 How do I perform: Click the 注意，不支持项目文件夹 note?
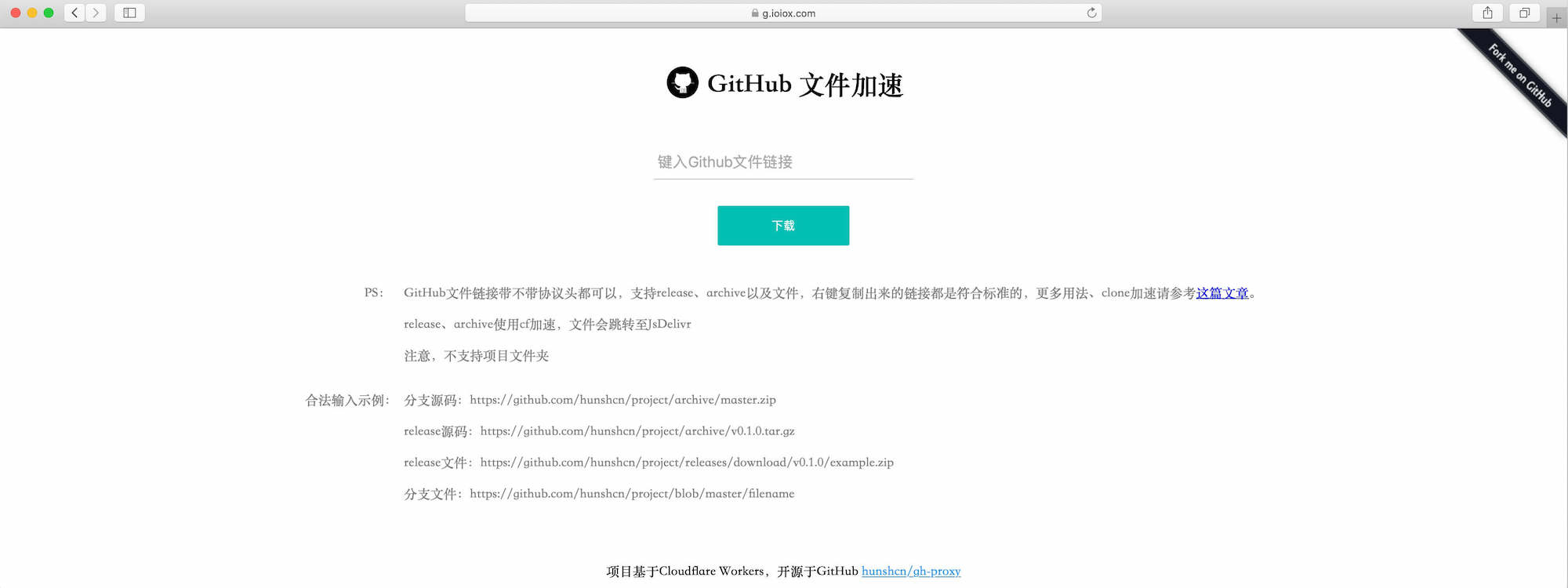477,356
